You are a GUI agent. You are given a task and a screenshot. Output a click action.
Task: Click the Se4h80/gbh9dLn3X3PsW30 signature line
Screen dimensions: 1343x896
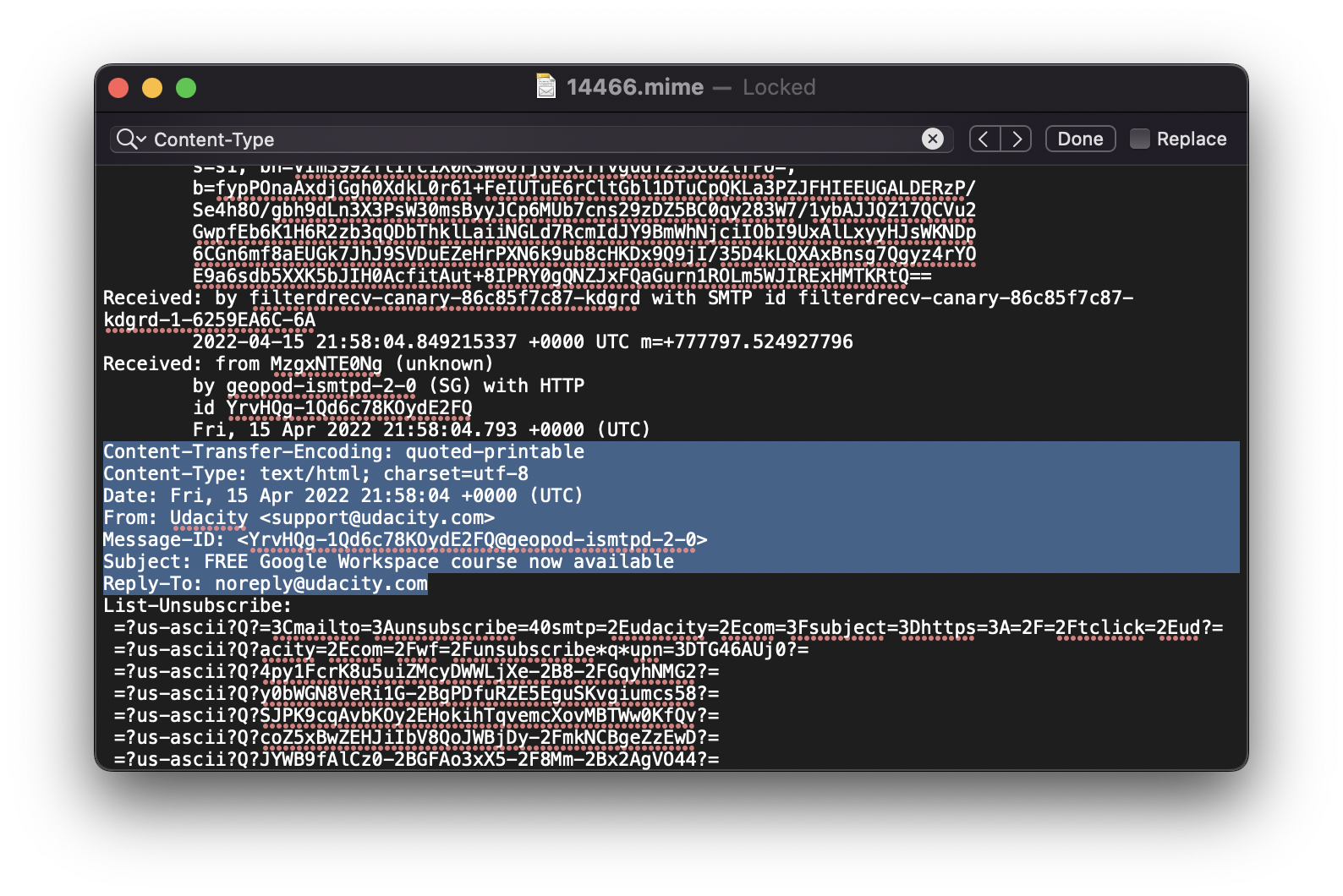[x=584, y=210]
